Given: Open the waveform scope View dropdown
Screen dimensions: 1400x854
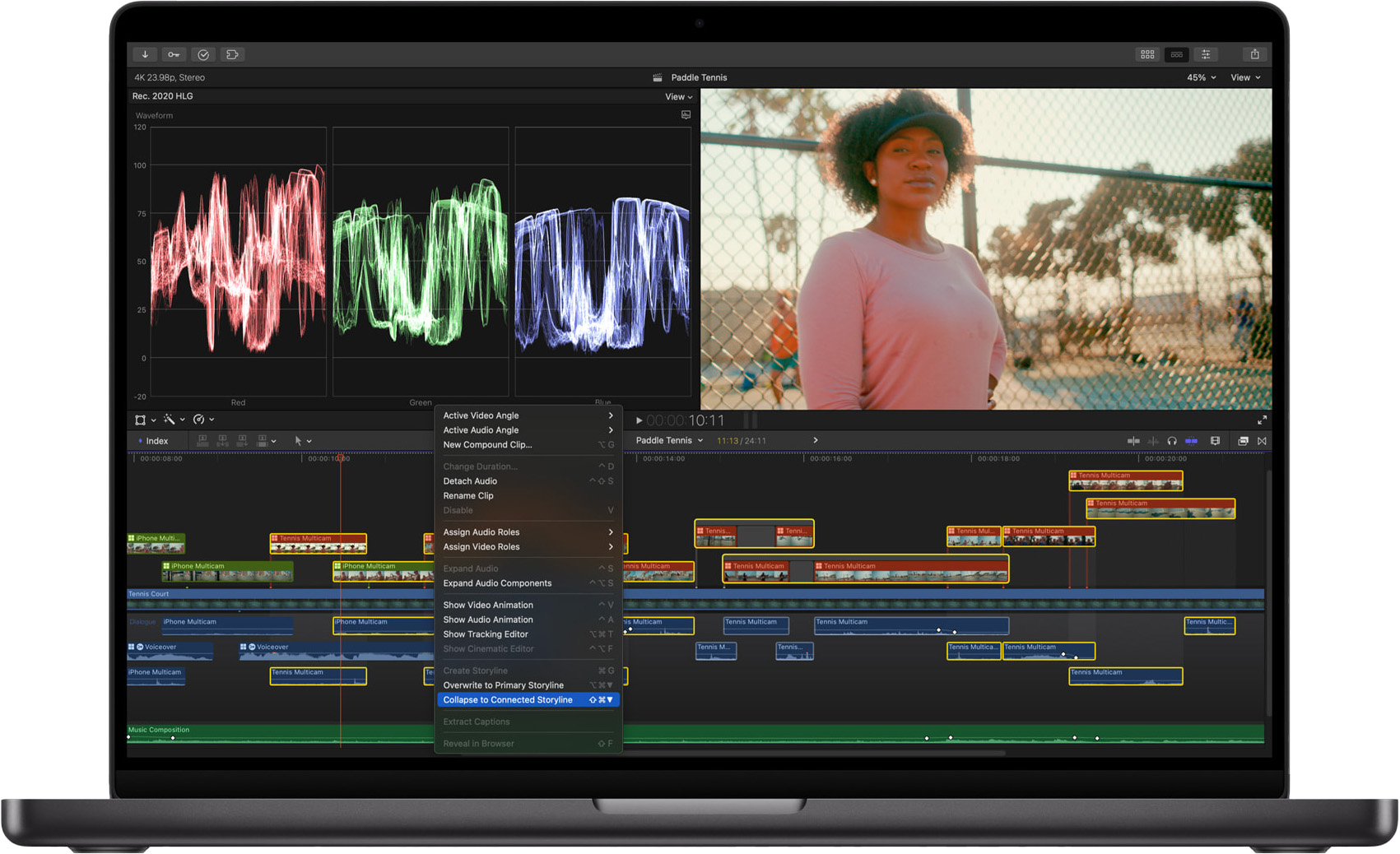Looking at the screenshot, I should coord(678,97).
